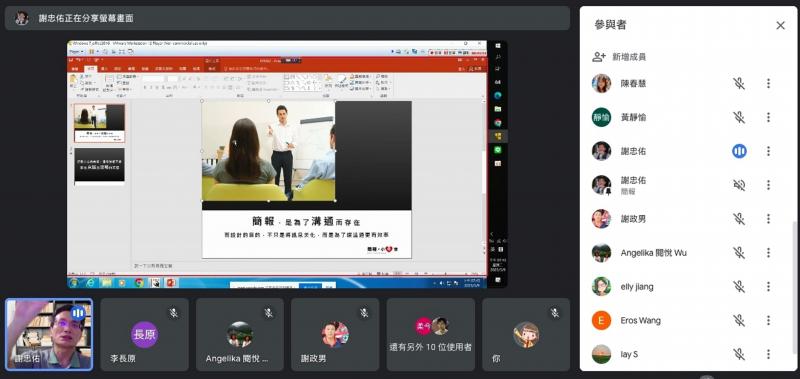This screenshot has width=800, height=379.
Task: Mute Eros Wang's microphone icon
Action: 739,320
